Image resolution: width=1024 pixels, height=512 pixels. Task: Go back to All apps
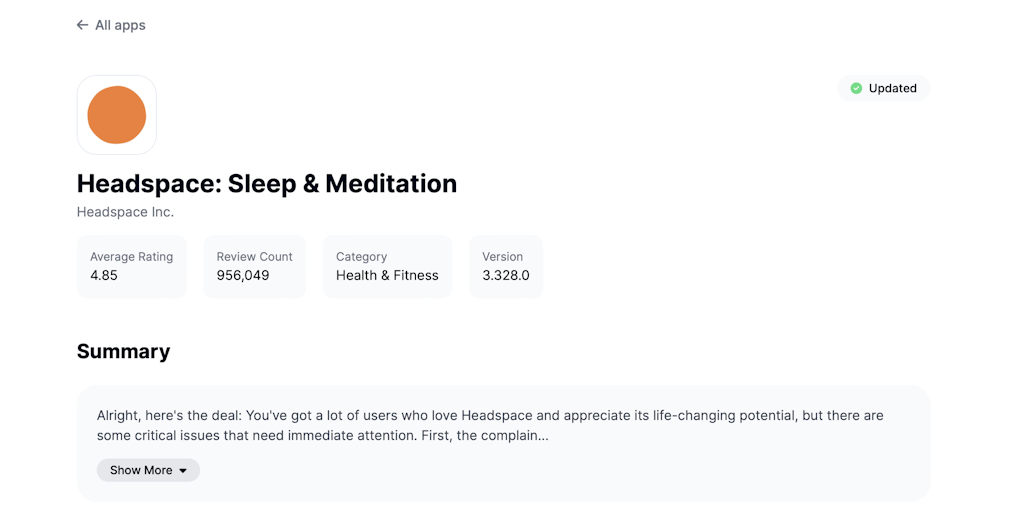[120, 25]
